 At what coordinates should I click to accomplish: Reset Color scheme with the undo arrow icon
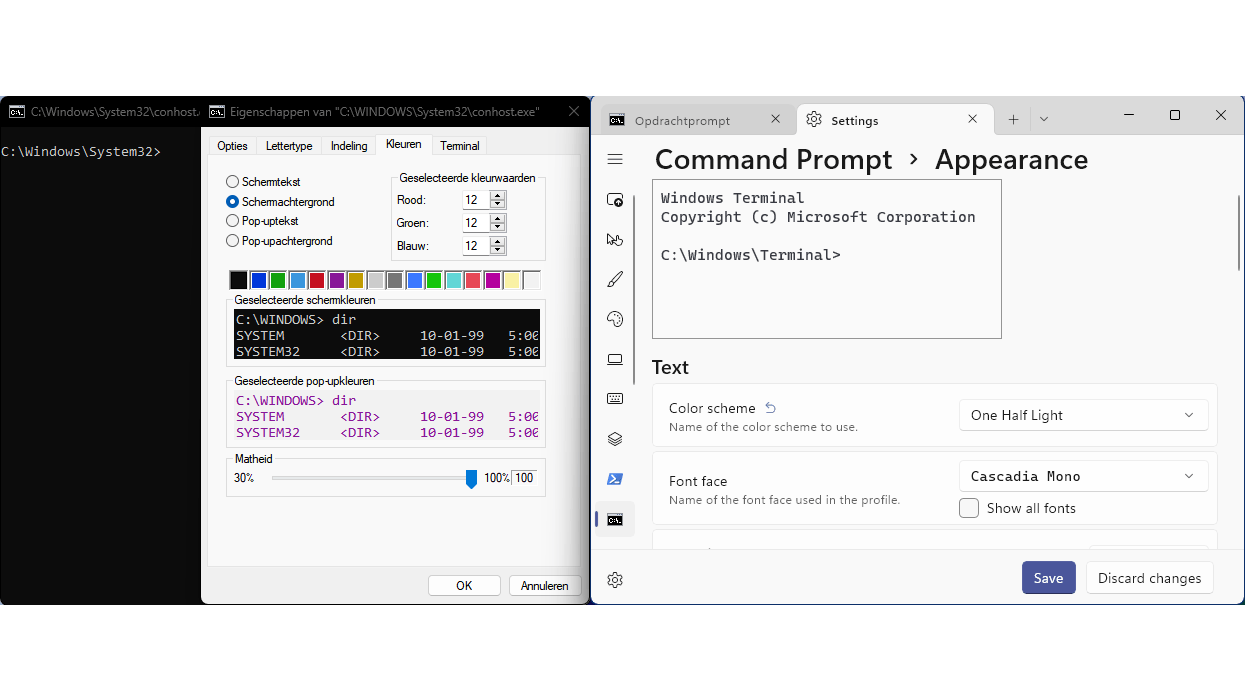[771, 408]
